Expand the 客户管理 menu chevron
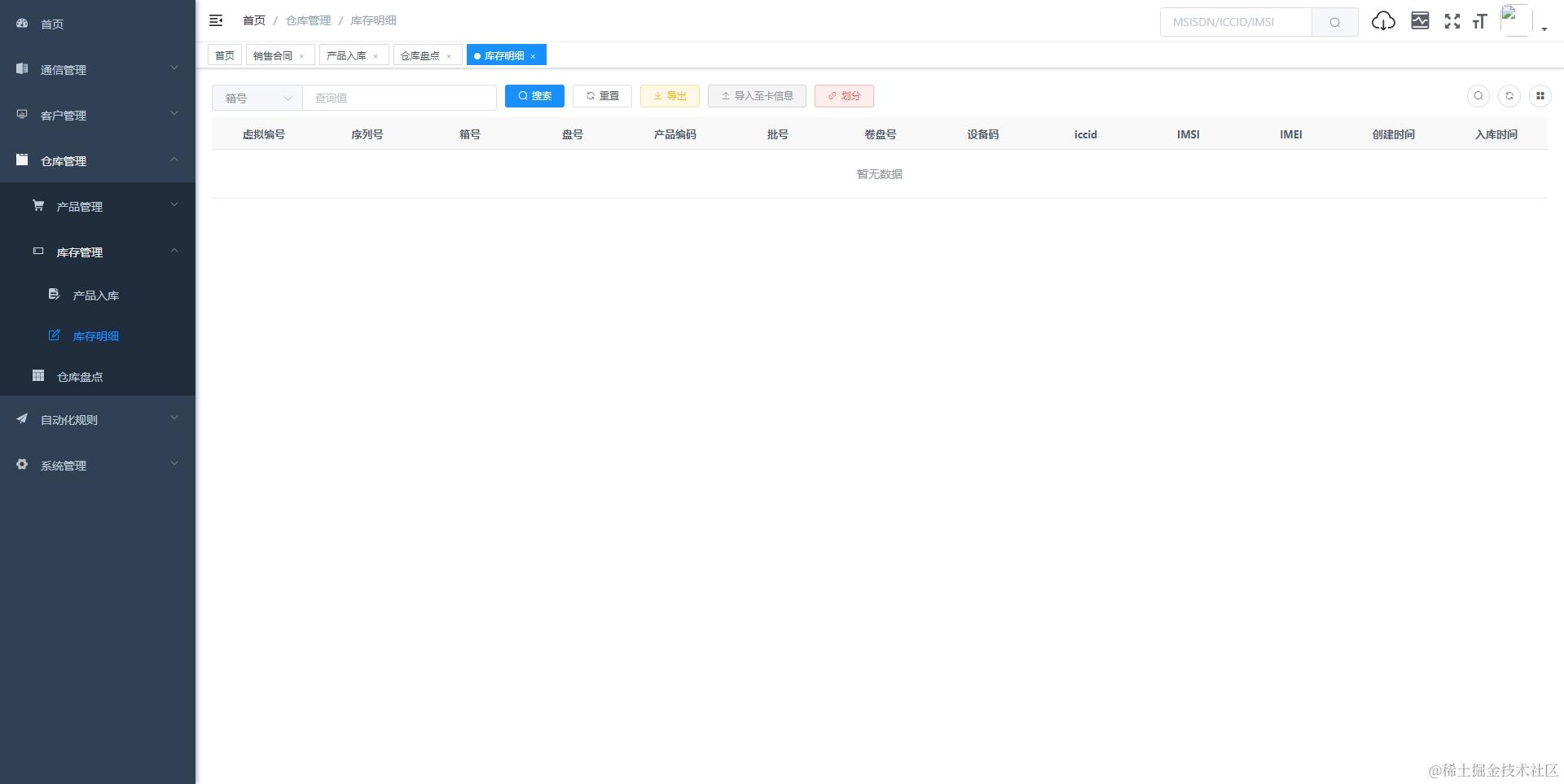The width and height of the screenshot is (1564, 784). point(174,114)
